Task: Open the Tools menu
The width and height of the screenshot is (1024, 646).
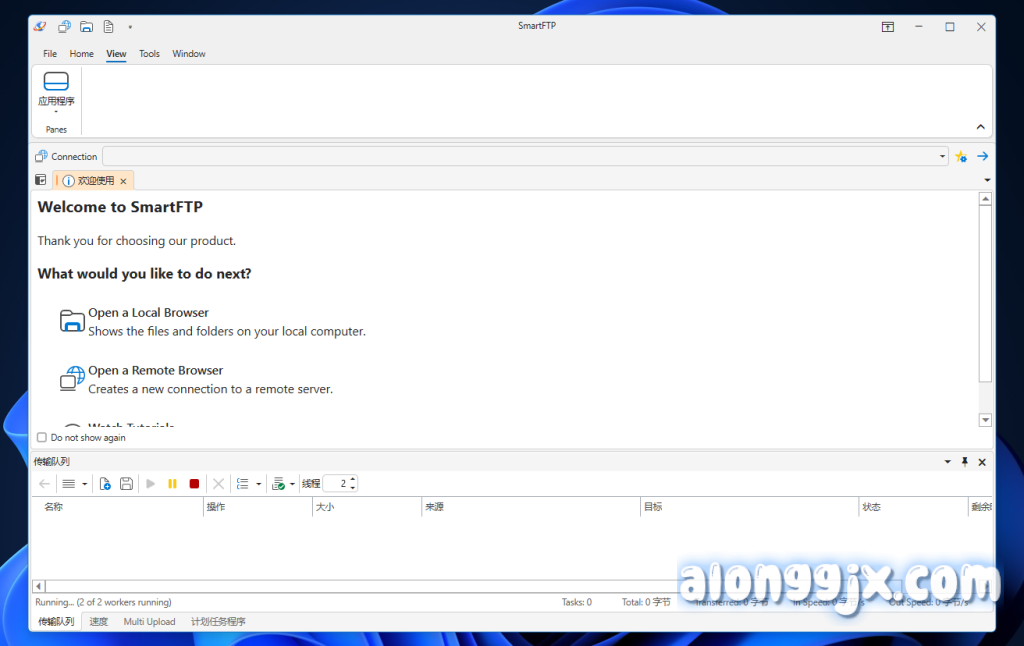Action: [x=149, y=54]
